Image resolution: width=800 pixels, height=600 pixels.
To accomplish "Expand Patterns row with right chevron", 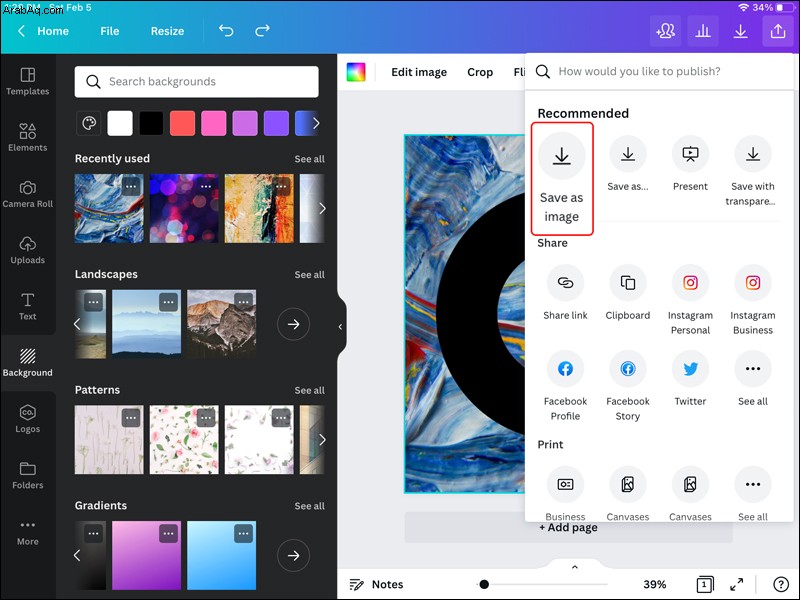I will [322, 439].
